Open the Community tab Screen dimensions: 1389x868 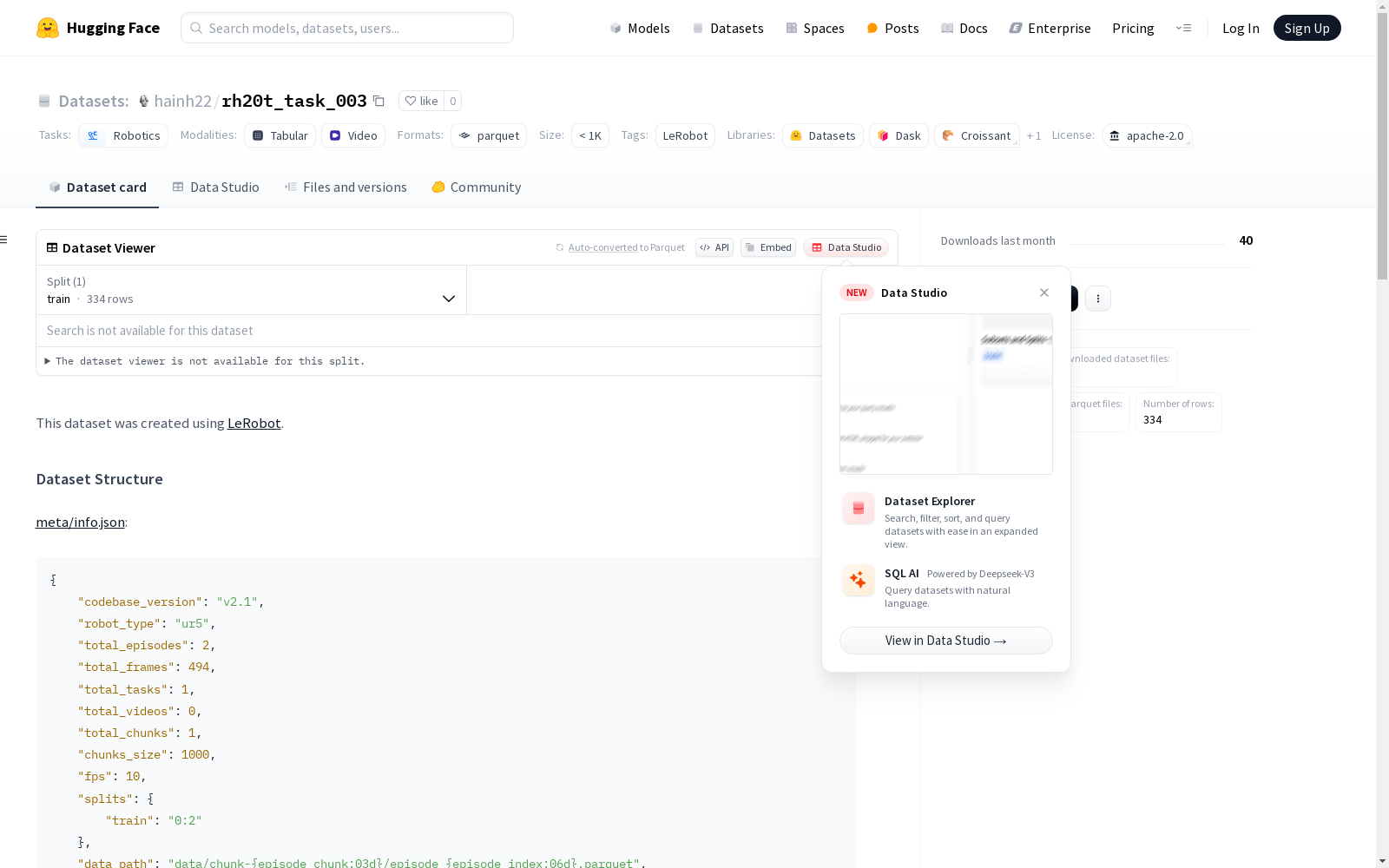click(x=477, y=187)
